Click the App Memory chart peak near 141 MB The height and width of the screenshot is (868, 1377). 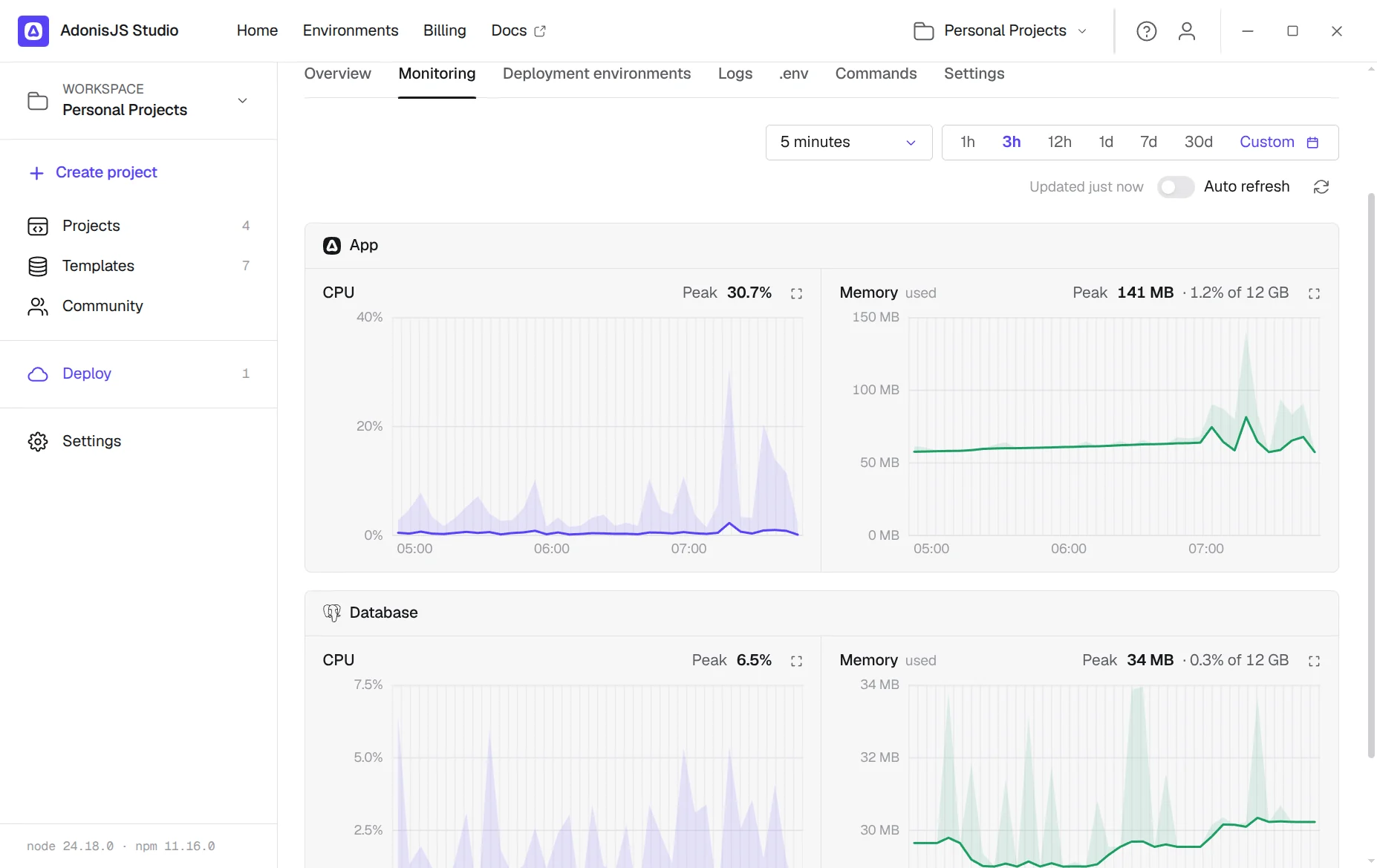click(x=1246, y=334)
